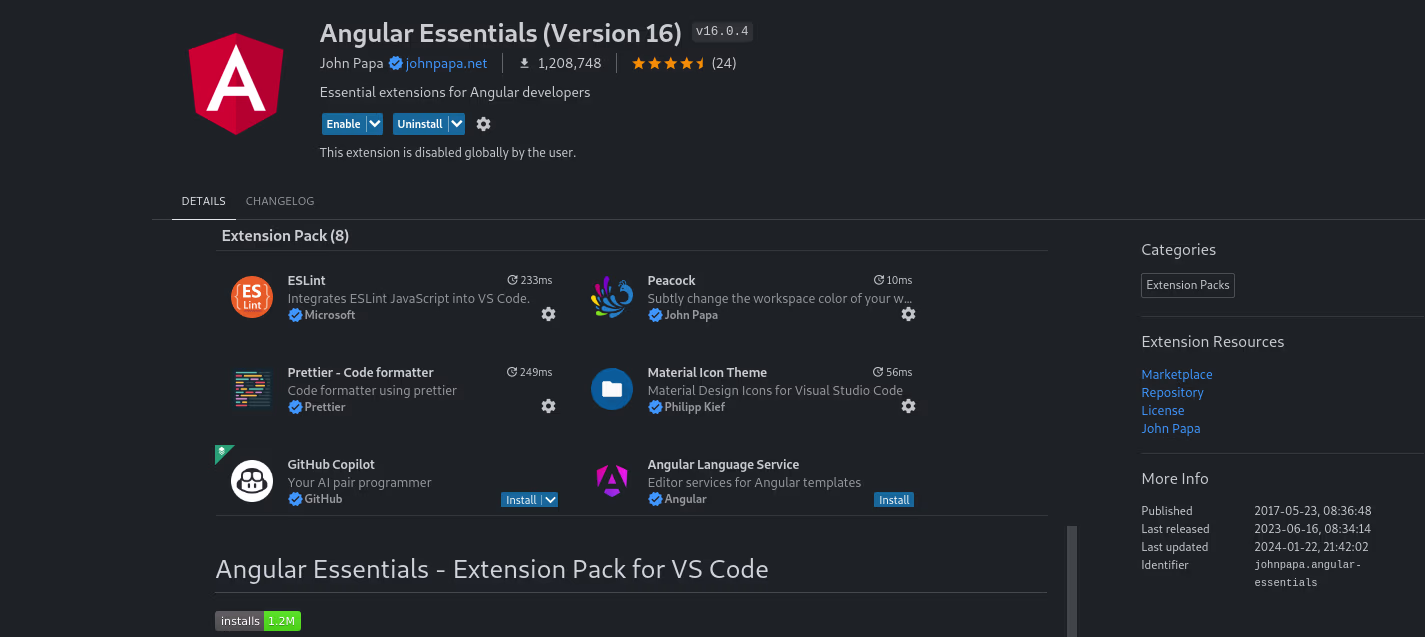Open the GitHub Copilot Install dropdown arrow
This screenshot has height=637, width=1425.
(x=550, y=500)
